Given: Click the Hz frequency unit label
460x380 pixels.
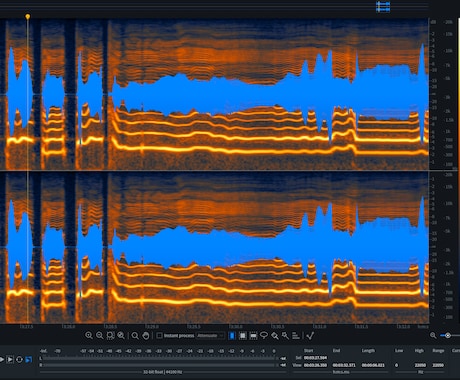Looking at the screenshot, I should (421, 372).
